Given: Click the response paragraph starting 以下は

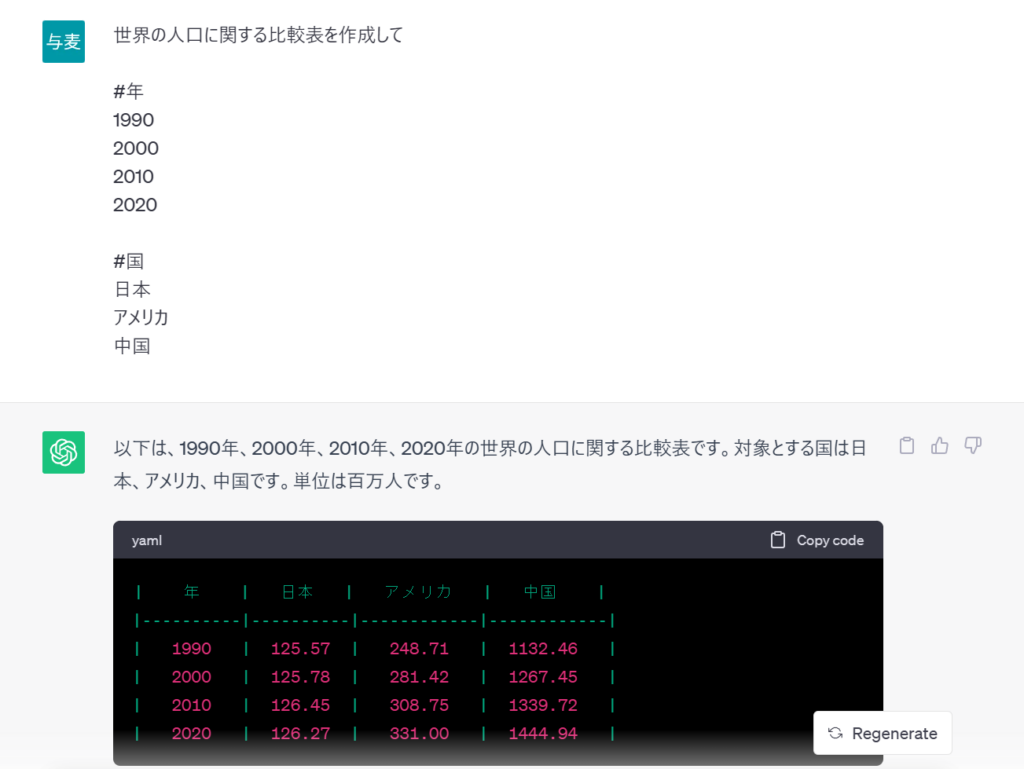Looking at the screenshot, I should [490, 464].
